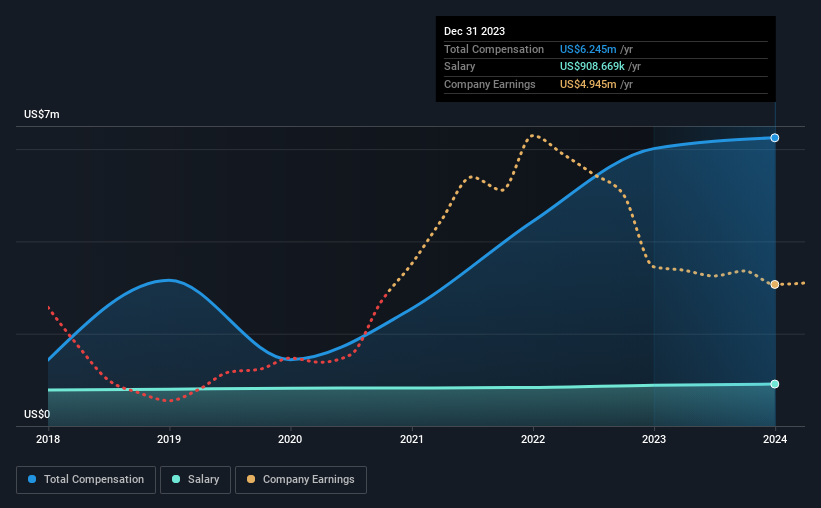Click the Total Compensation label in tooltip
821x508 pixels.
click(x=494, y=49)
